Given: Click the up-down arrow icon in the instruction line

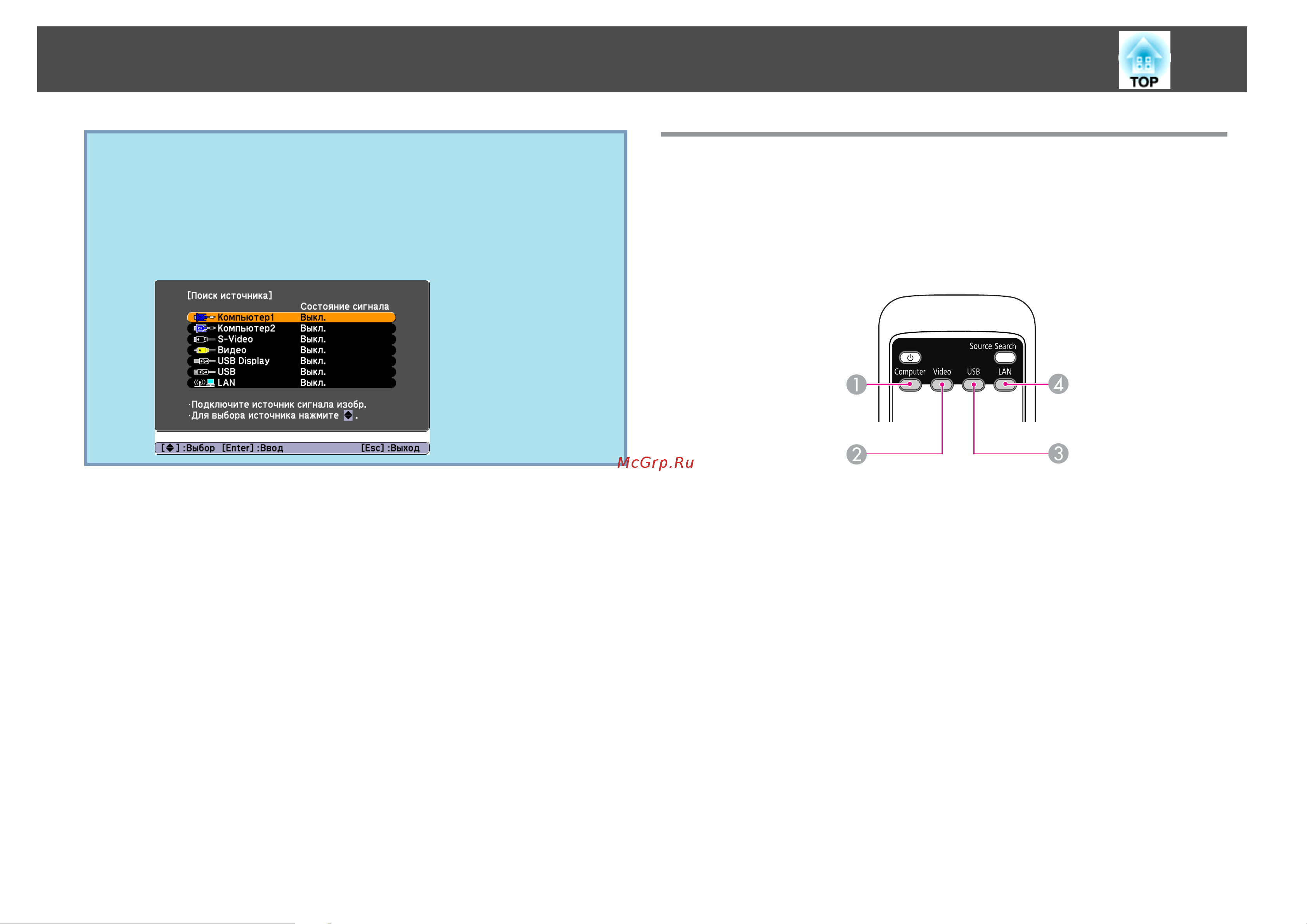Looking at the screenshot, I should pos(348,415).
